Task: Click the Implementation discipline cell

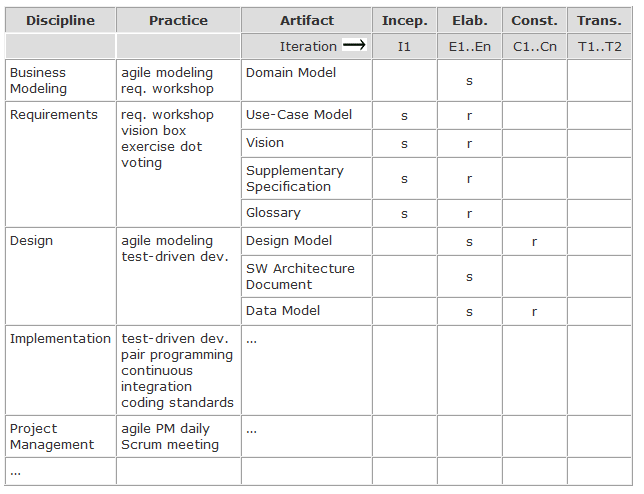Action: tap(60, 339)
